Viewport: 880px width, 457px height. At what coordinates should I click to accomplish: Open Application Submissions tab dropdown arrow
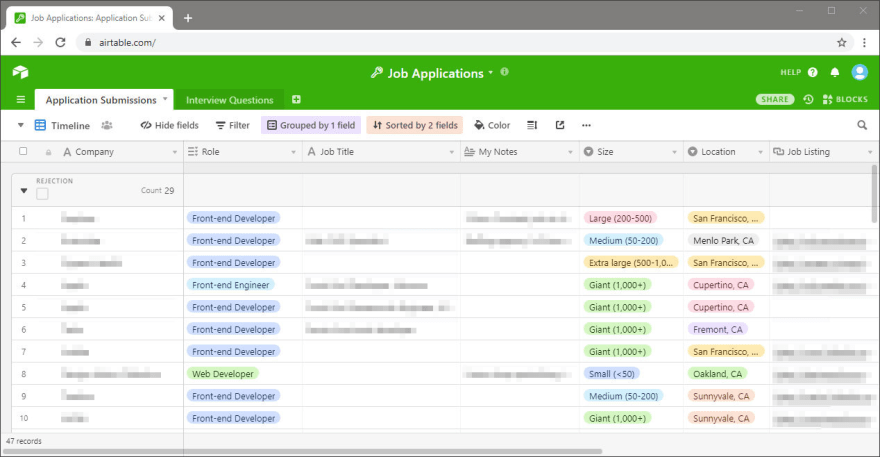165,99
